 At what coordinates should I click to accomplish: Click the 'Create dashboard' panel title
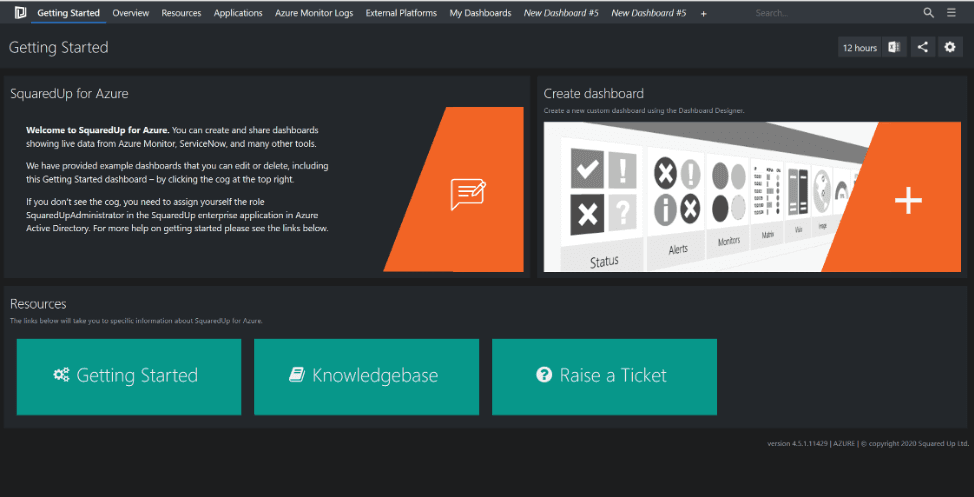[x=593, y=94]
